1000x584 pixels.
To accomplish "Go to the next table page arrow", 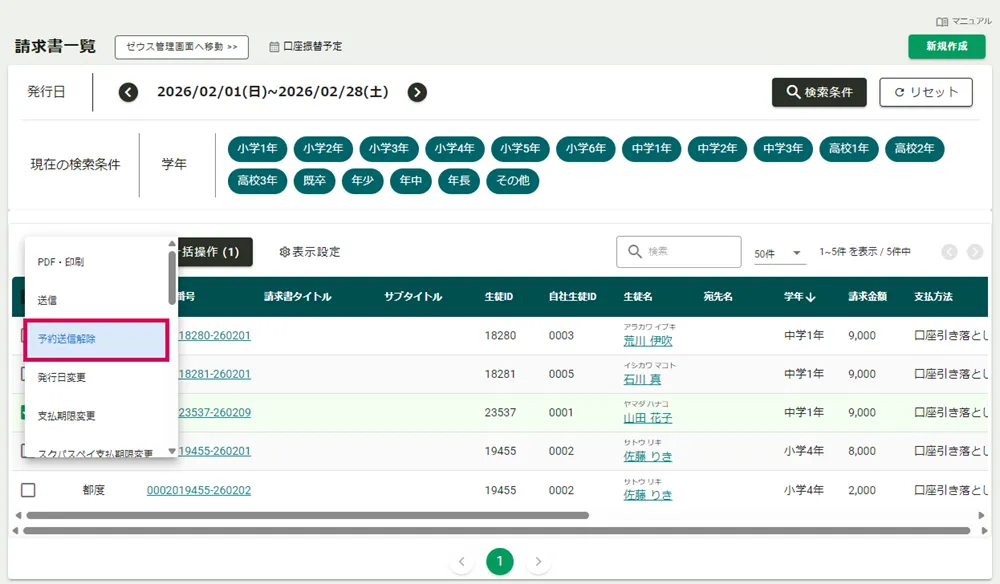I will pos(975,252).
